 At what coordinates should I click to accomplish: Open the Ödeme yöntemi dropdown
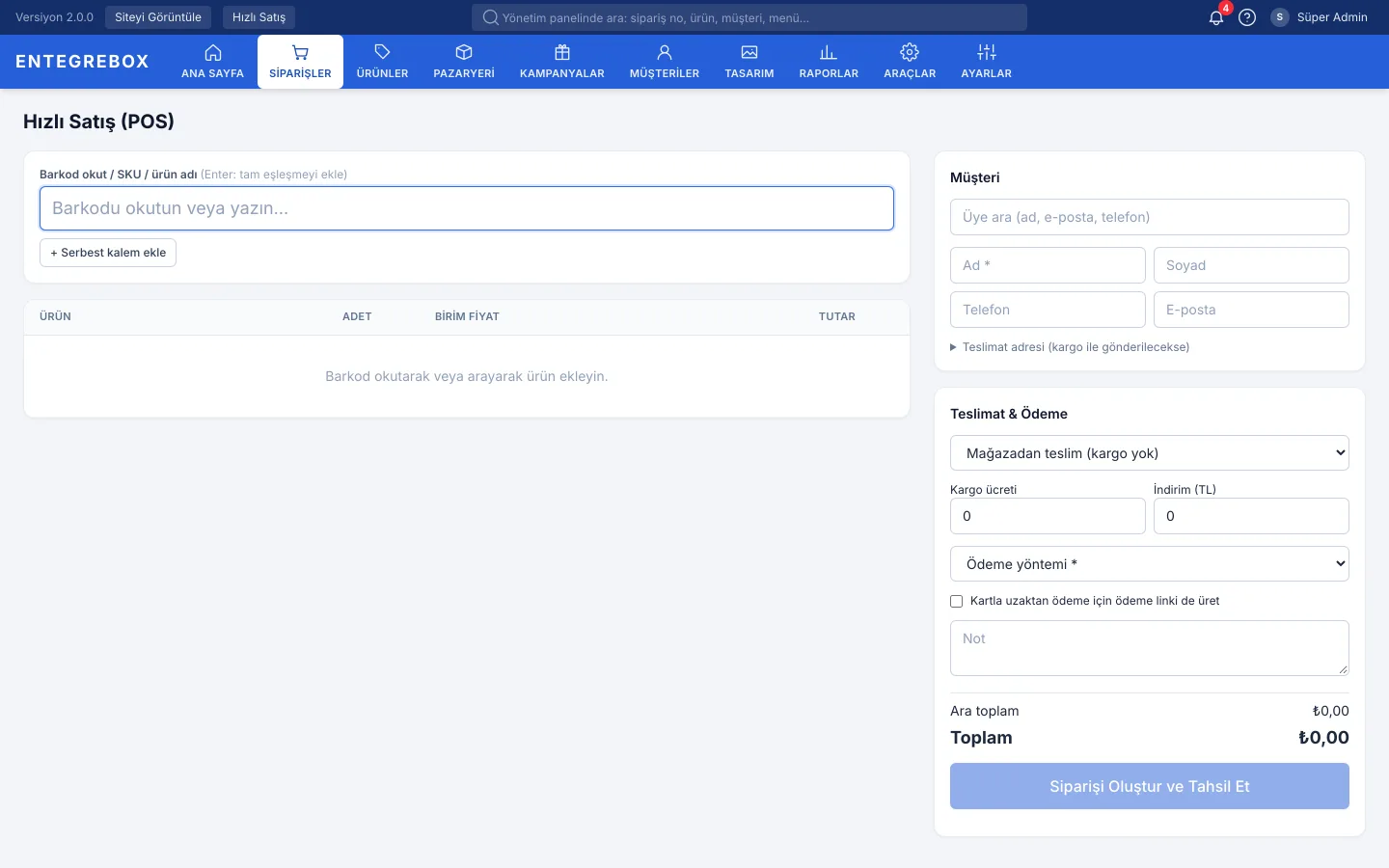[x=1150, y=564]
